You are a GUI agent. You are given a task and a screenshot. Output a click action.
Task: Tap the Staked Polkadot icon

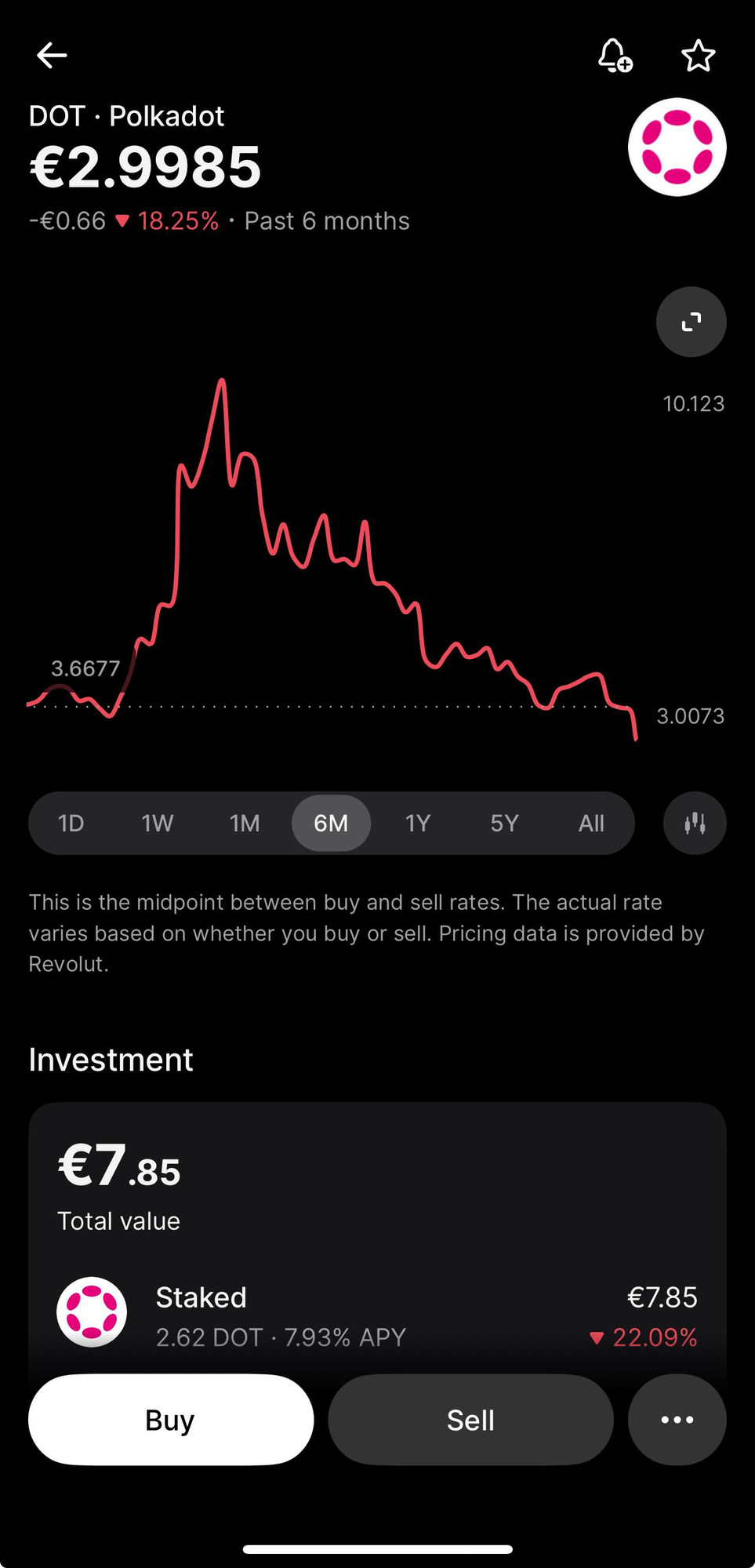pos(92,1312)
